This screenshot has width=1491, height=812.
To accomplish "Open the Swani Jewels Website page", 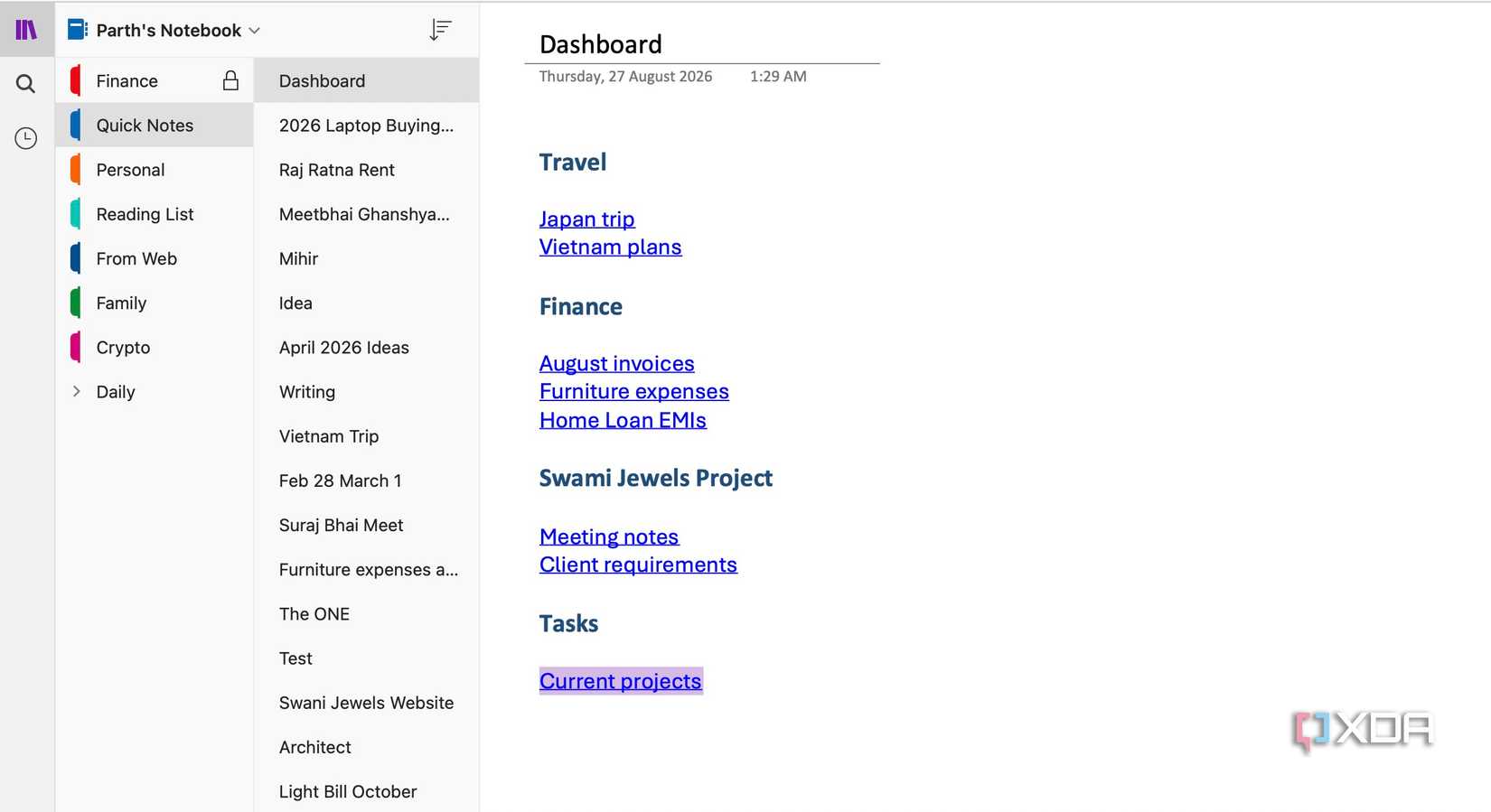I will point(367,703).
